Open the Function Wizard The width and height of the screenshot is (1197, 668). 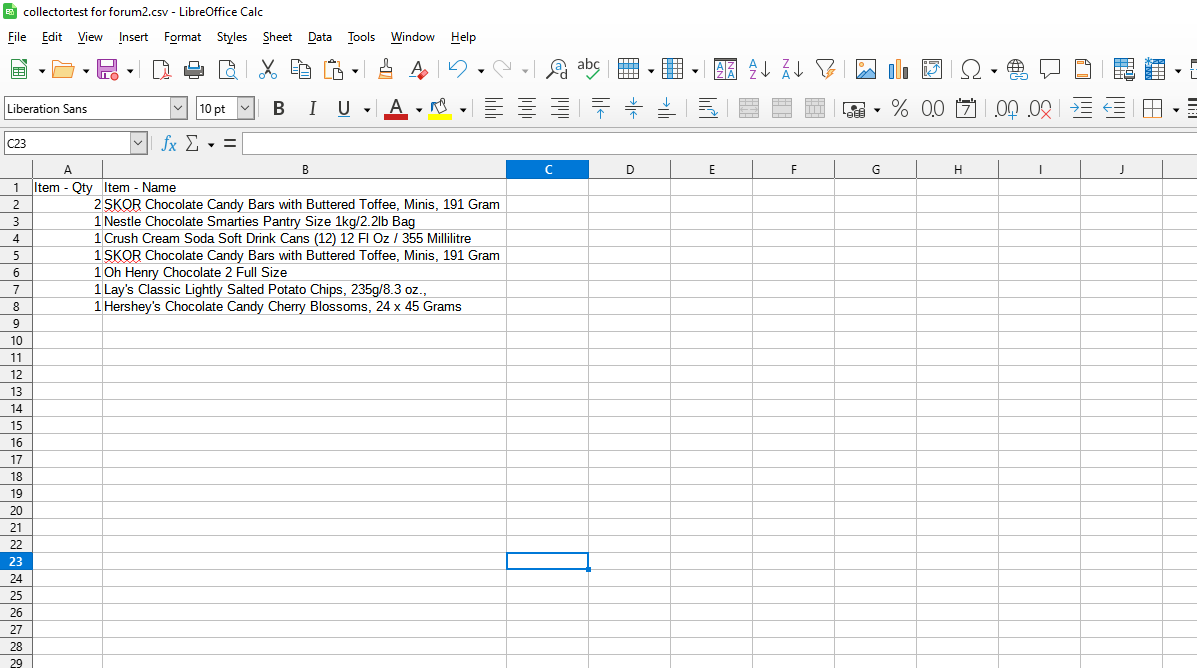pyautogui.click(x=169, y=144)
